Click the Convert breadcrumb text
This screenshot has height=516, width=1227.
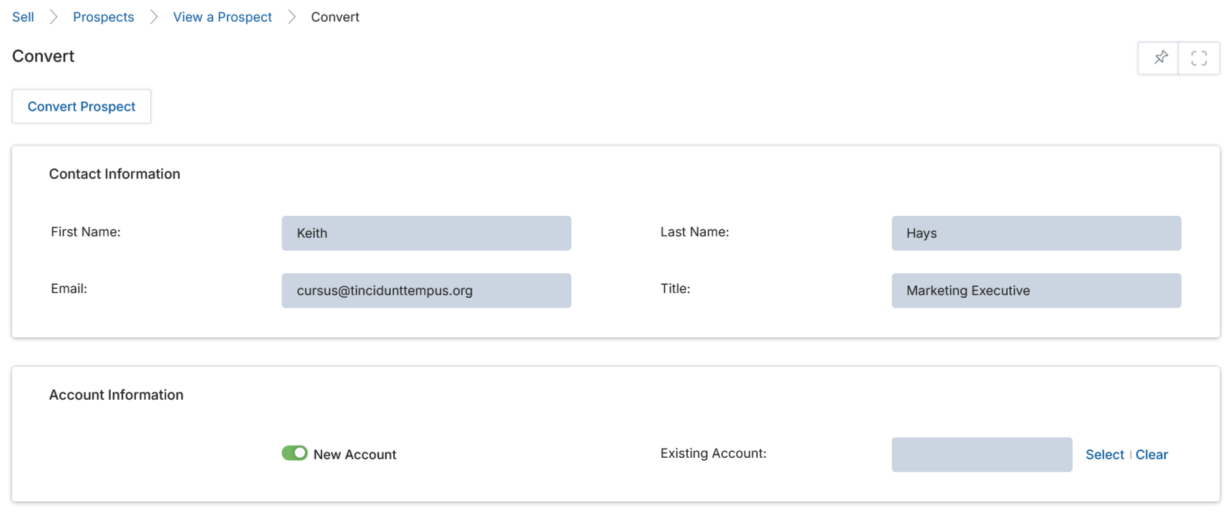pyautogui.click(x=335, y=17)
